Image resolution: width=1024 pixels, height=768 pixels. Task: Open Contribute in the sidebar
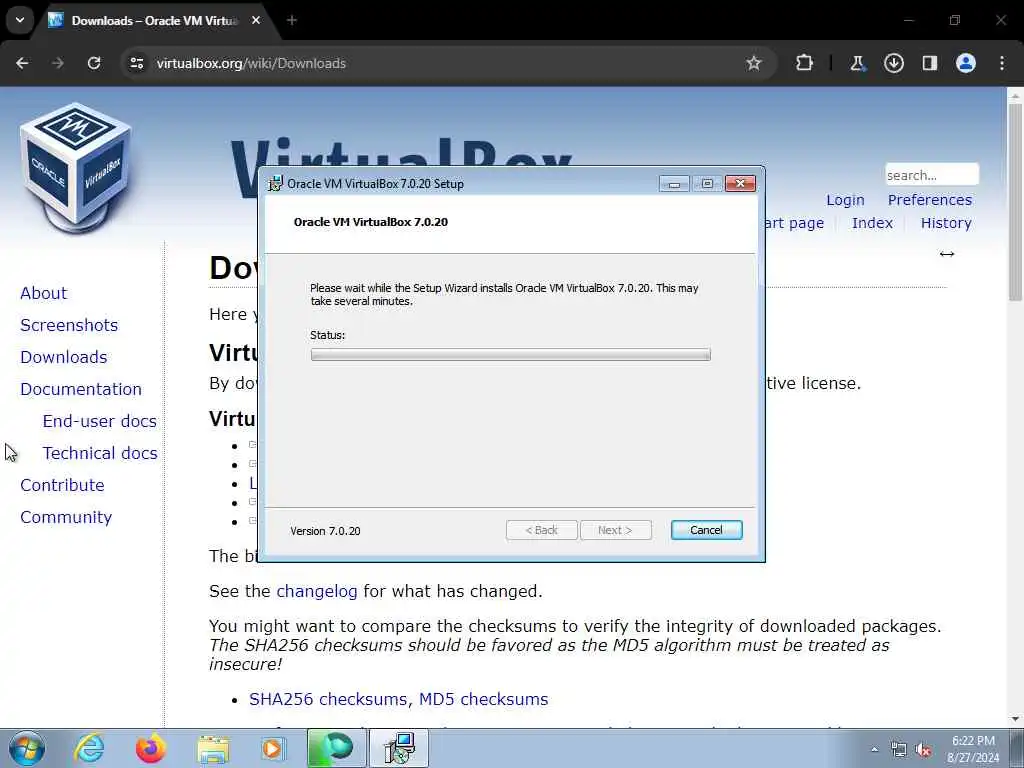pos(62,485)
